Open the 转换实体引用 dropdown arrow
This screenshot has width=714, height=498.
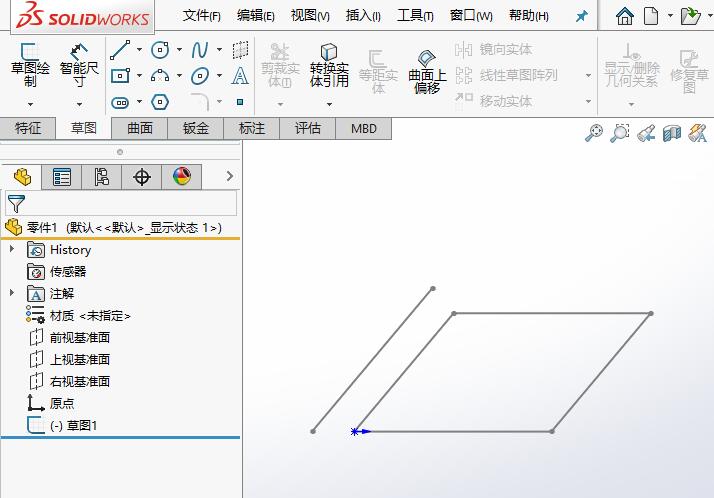[329, 104]
